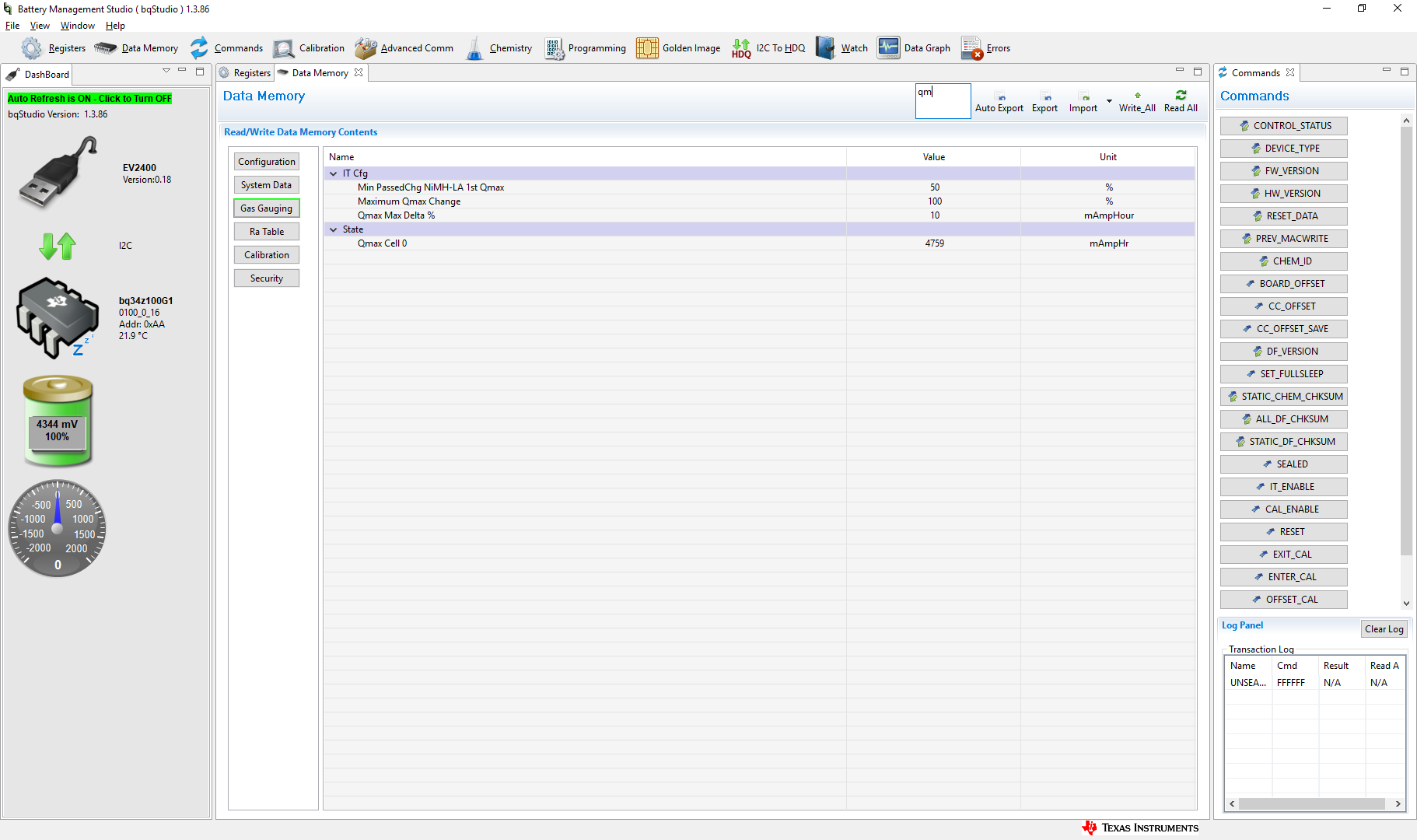Send the IT_ENABLE command
Screen dimensions: 1417x840
[x=1284, y=487]
